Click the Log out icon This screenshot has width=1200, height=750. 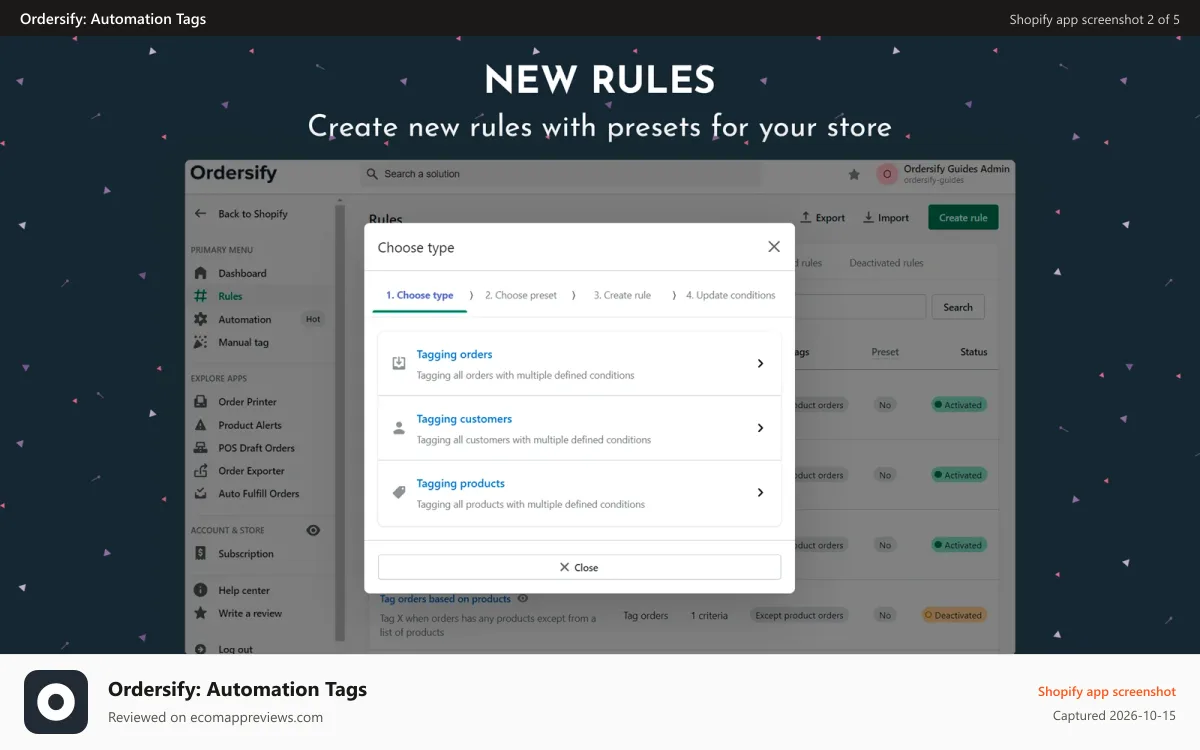[x=200, y=649]
